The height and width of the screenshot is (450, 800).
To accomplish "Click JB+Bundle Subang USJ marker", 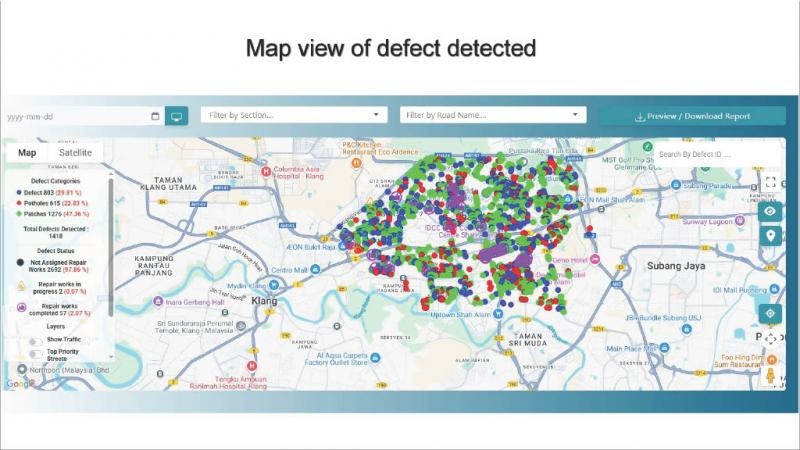I will 686,329.
